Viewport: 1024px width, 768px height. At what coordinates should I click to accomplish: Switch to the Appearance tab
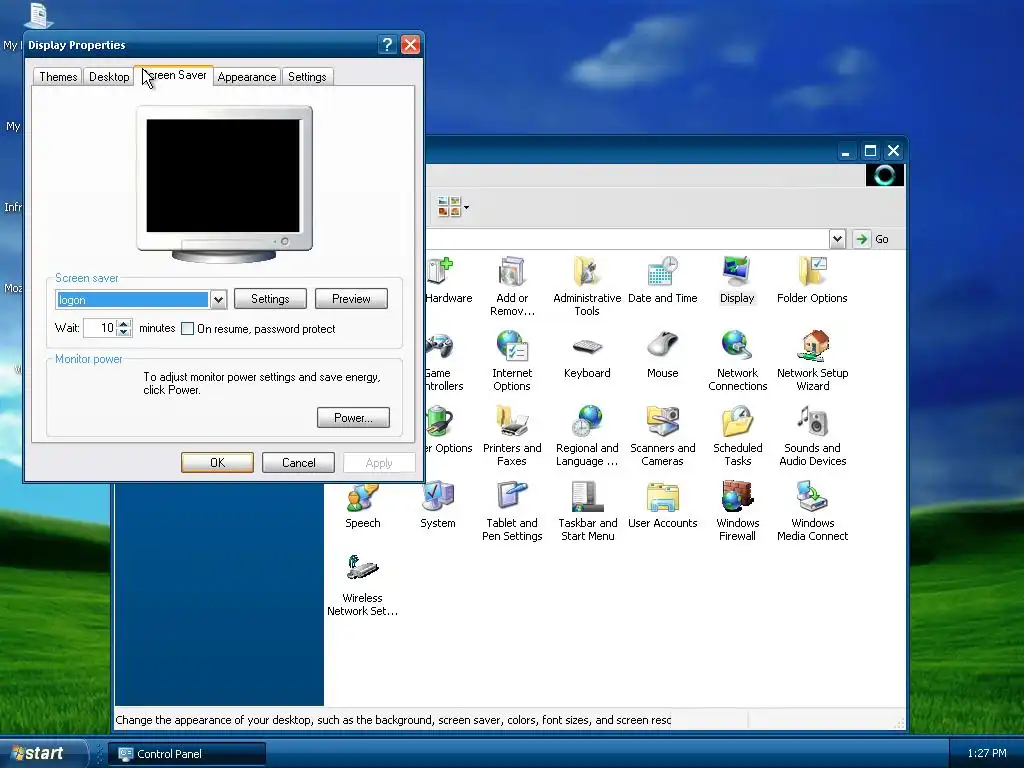point(247,77)
